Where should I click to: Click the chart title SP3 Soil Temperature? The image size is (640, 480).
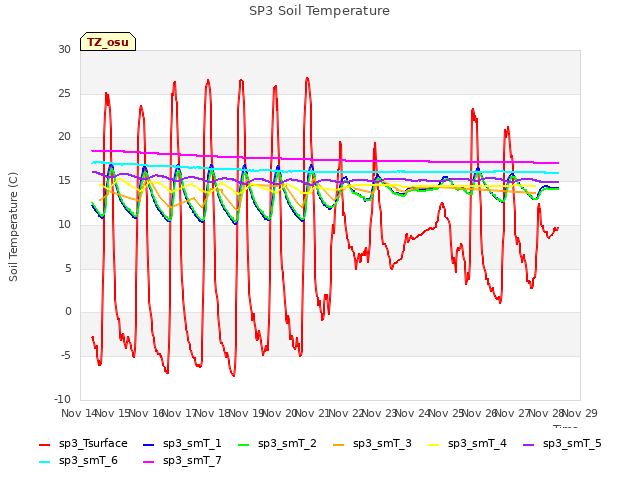[319, 11]
